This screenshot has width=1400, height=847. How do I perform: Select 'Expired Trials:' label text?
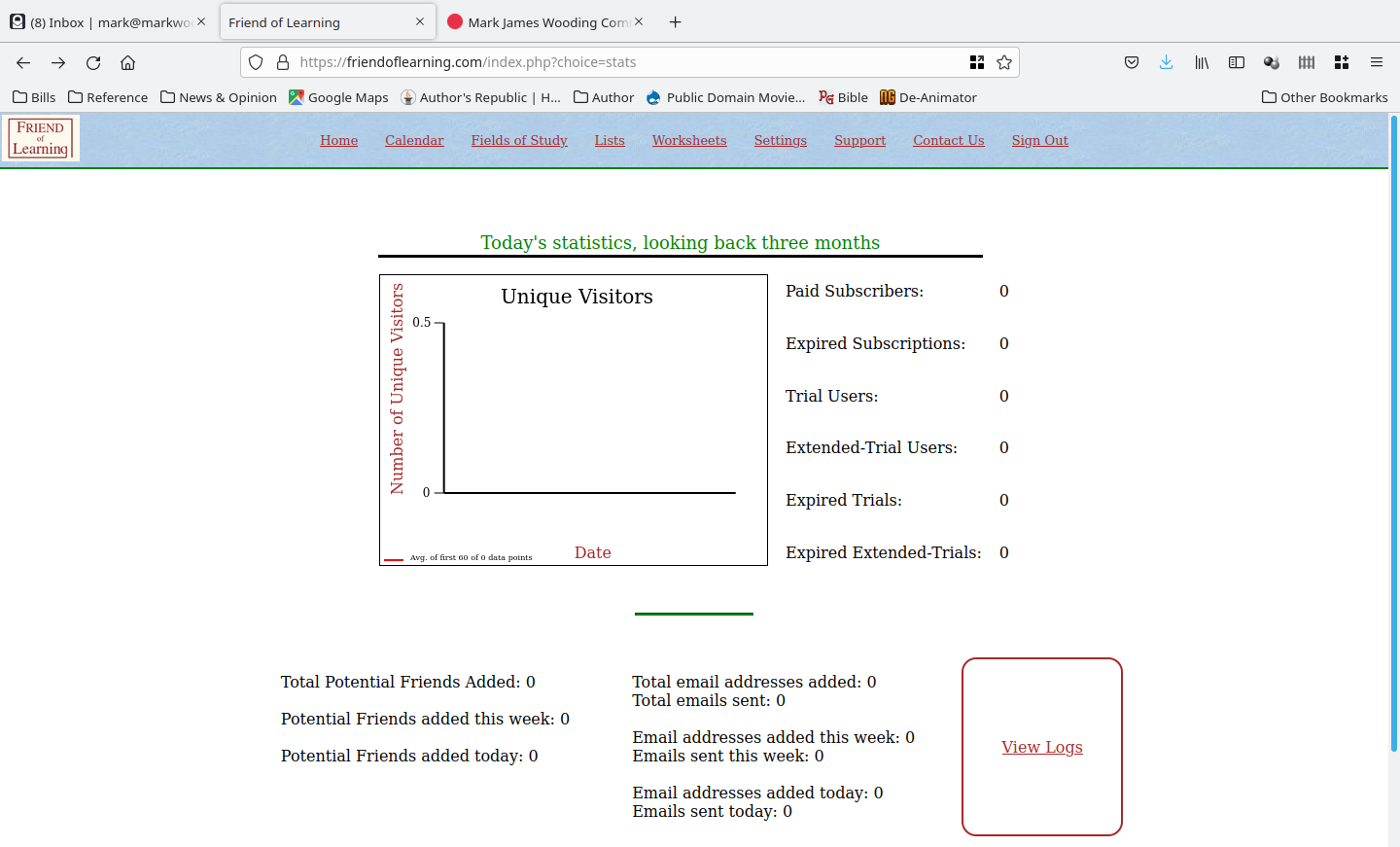844,500
